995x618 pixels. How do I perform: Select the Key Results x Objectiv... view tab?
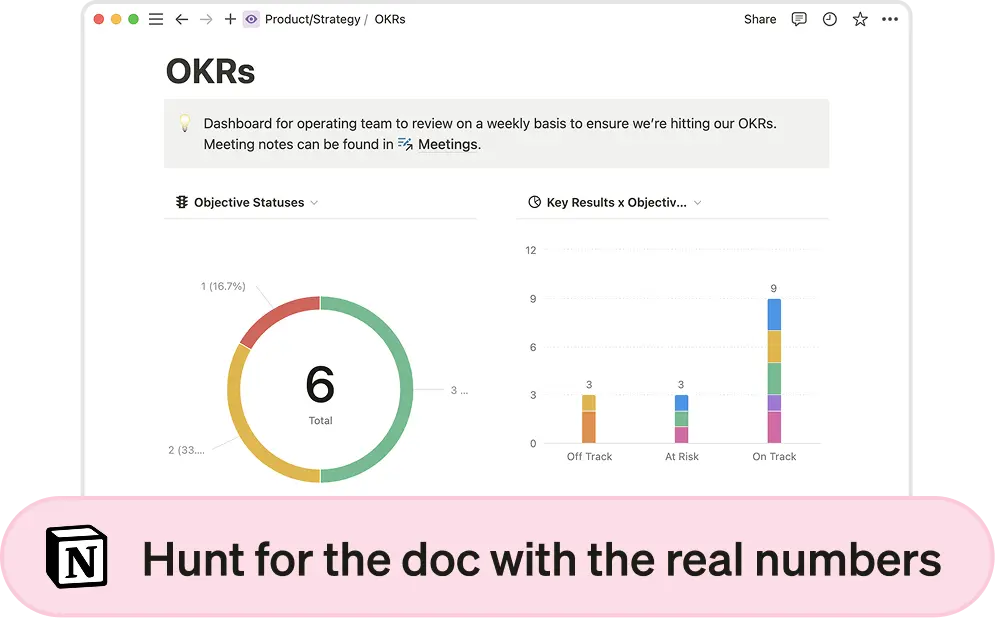pyautogui.click(x=614, y=202)
